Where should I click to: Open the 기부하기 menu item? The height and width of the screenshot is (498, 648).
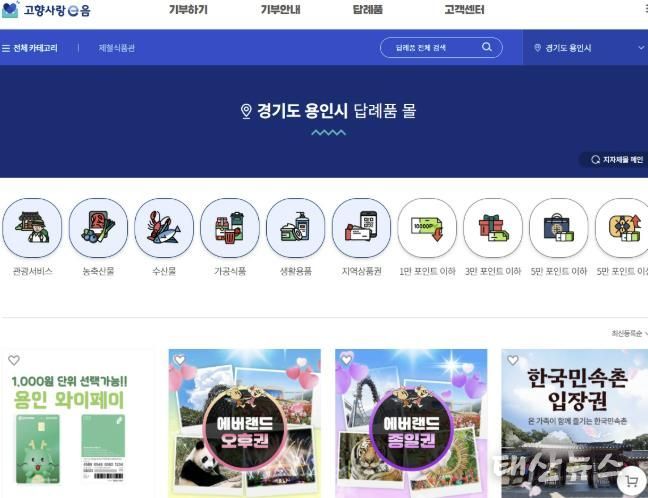tap(188, 10)
